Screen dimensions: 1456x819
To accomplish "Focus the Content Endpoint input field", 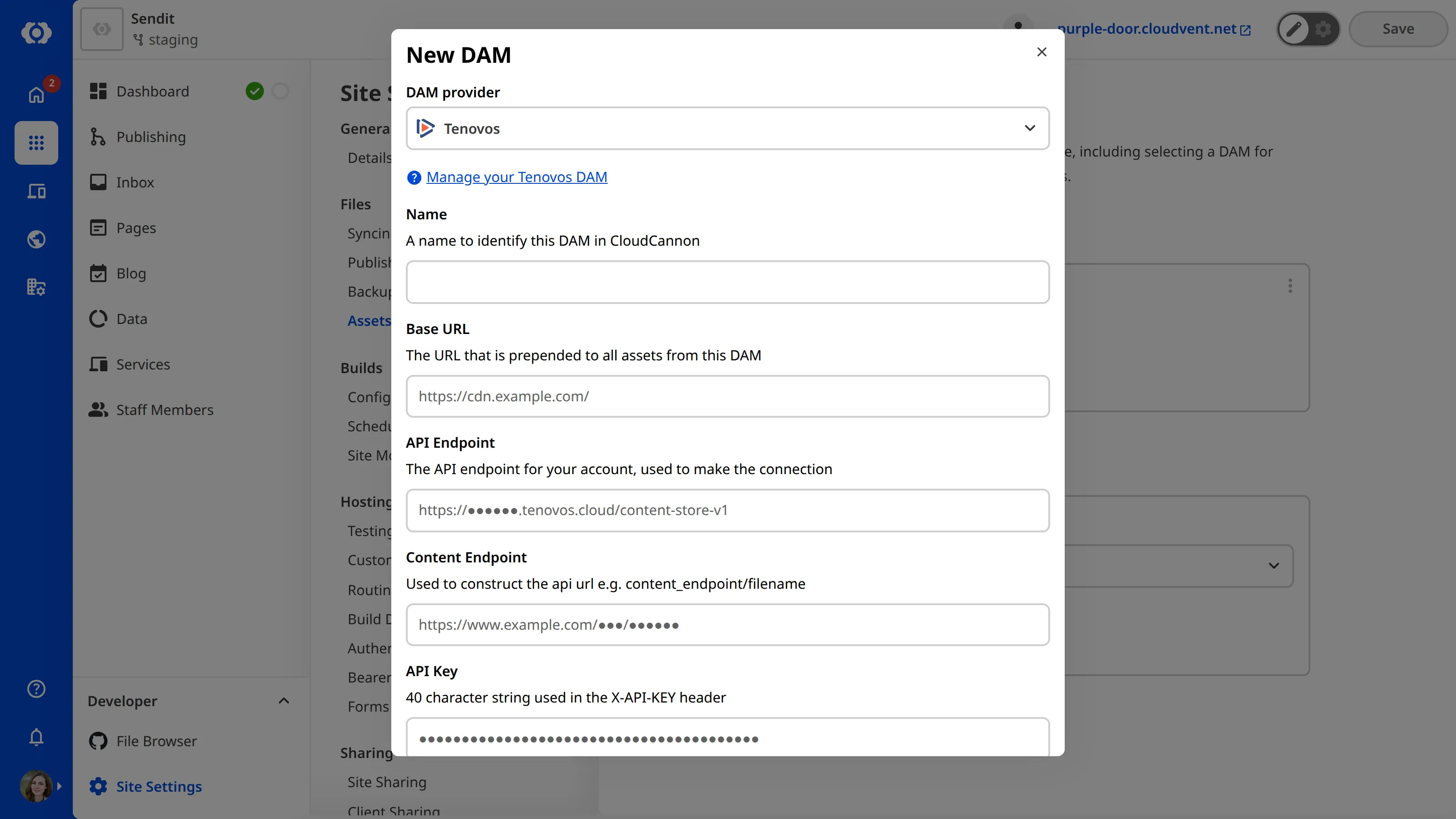I will pos(728,625).
